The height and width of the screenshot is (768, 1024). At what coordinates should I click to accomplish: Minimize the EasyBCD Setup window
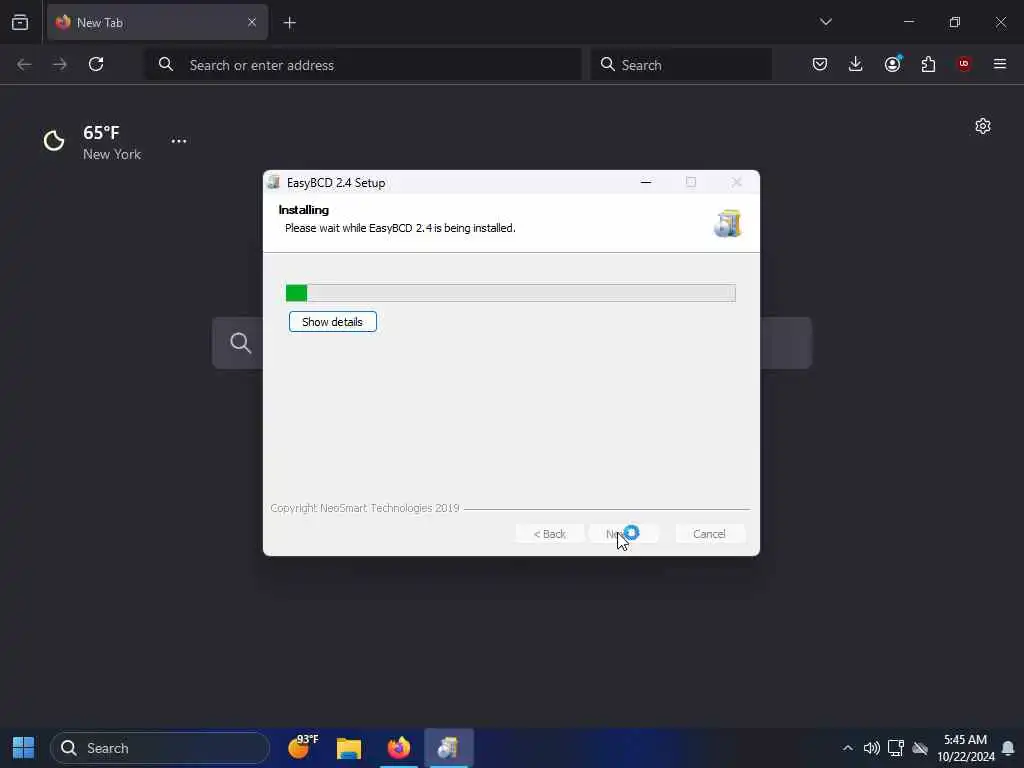click(x=646, y=182)
